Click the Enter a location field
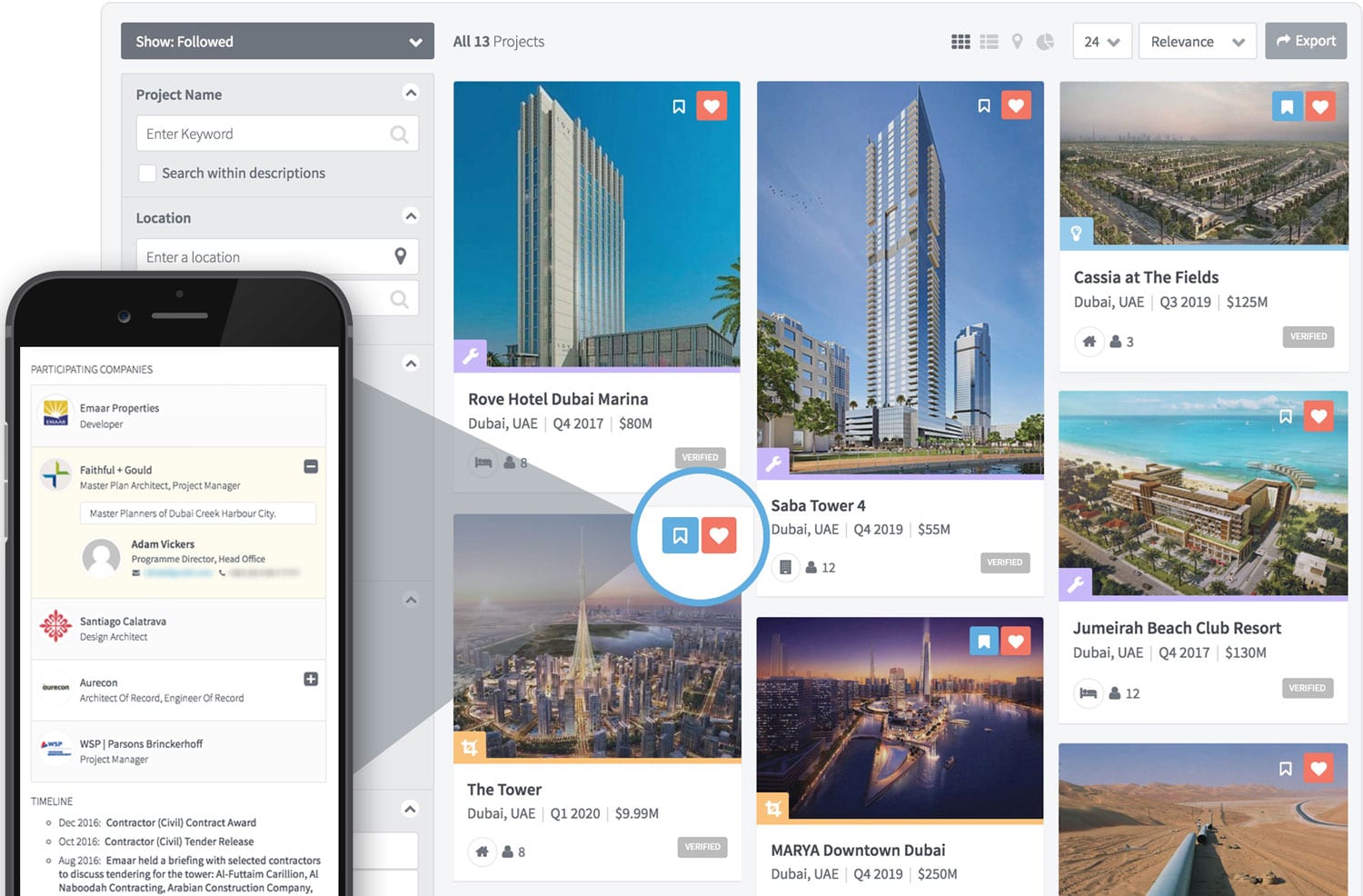The image size is (1363, 896). point(277,257)
